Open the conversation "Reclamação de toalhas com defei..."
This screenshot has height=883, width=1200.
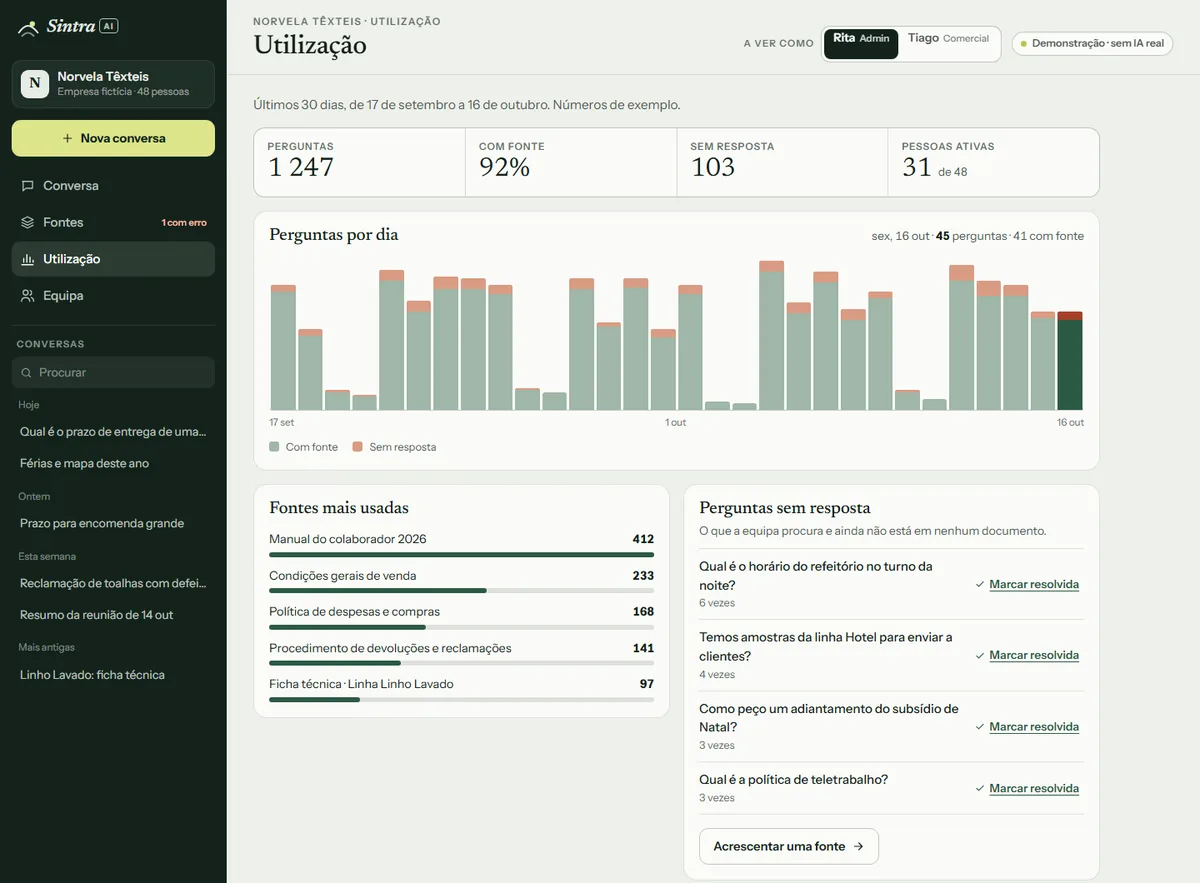click(113, 583)
